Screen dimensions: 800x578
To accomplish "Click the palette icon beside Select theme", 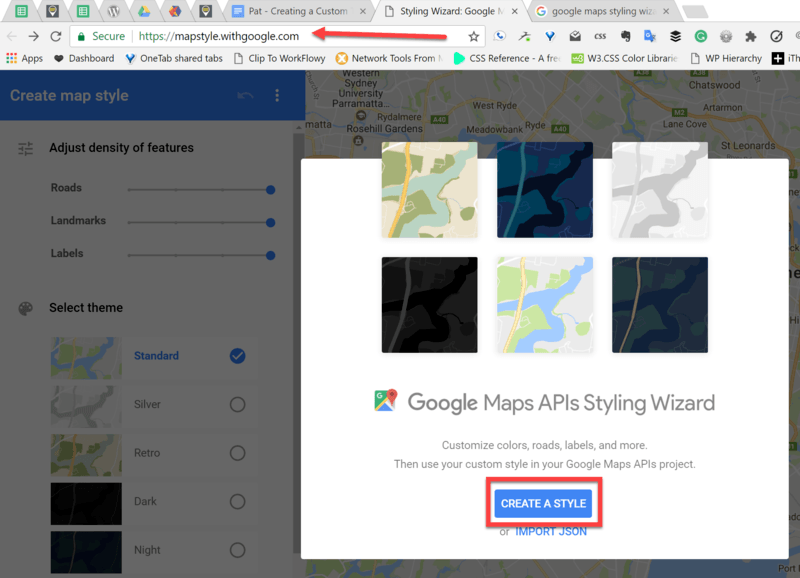I will coord(26,308).
